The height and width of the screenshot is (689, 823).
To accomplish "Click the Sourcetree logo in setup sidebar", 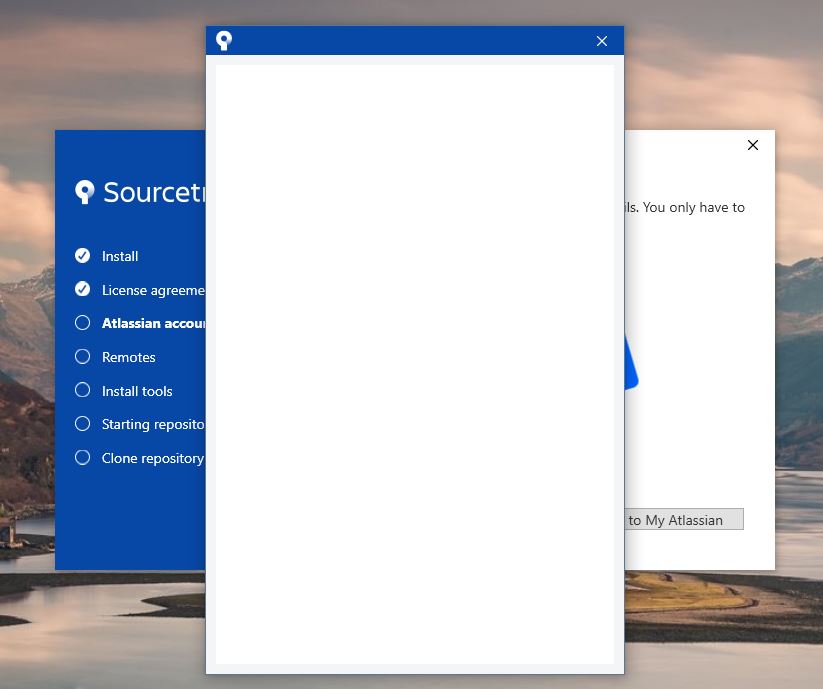I will tap(85, 192).
